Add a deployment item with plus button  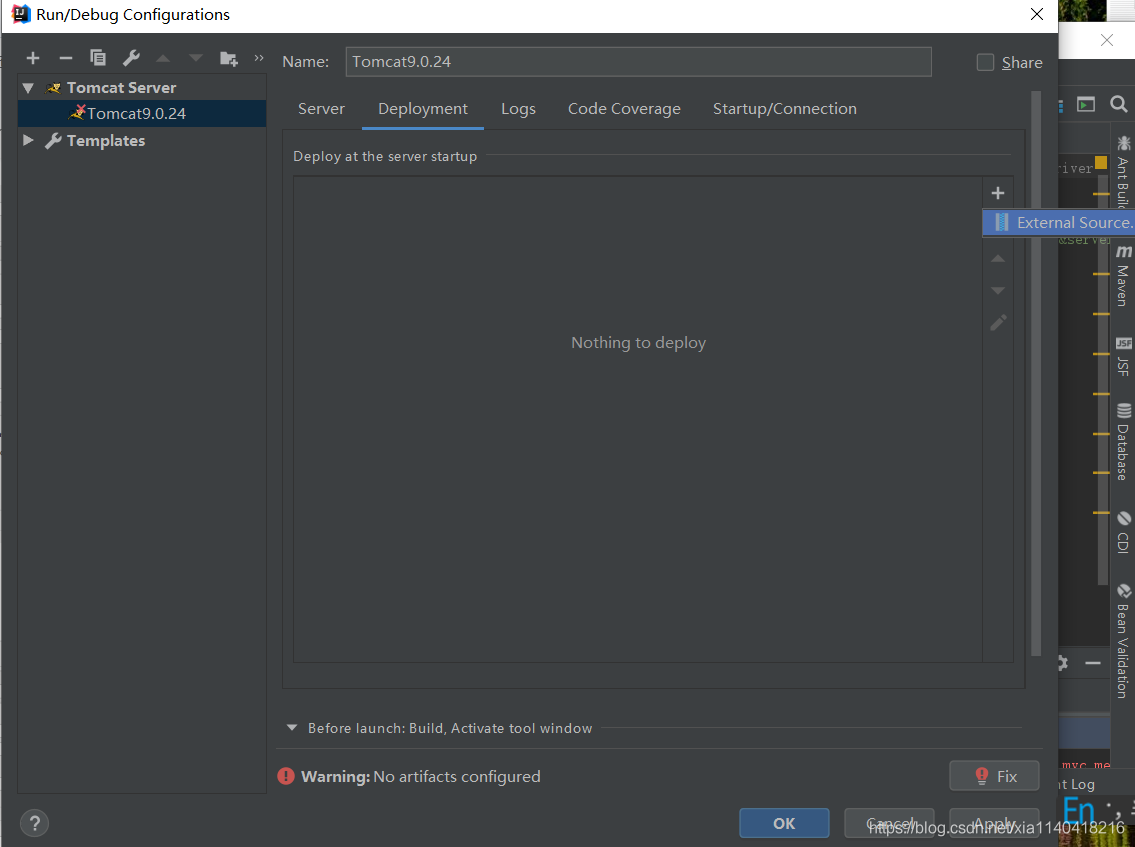pyautogui.click(x=997, y=193)
